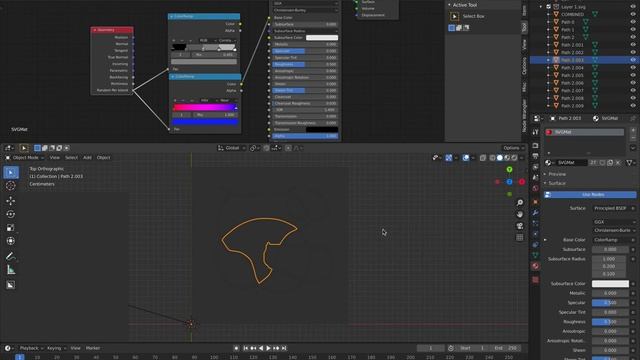640x360 pixels.
Task: Click the viewport pan hand icon
Action: click(x=520, y=214)
